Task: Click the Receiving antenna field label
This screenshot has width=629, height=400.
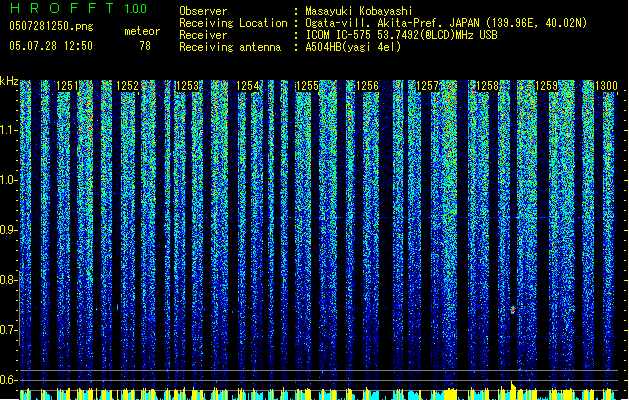Action: [230, 47]
